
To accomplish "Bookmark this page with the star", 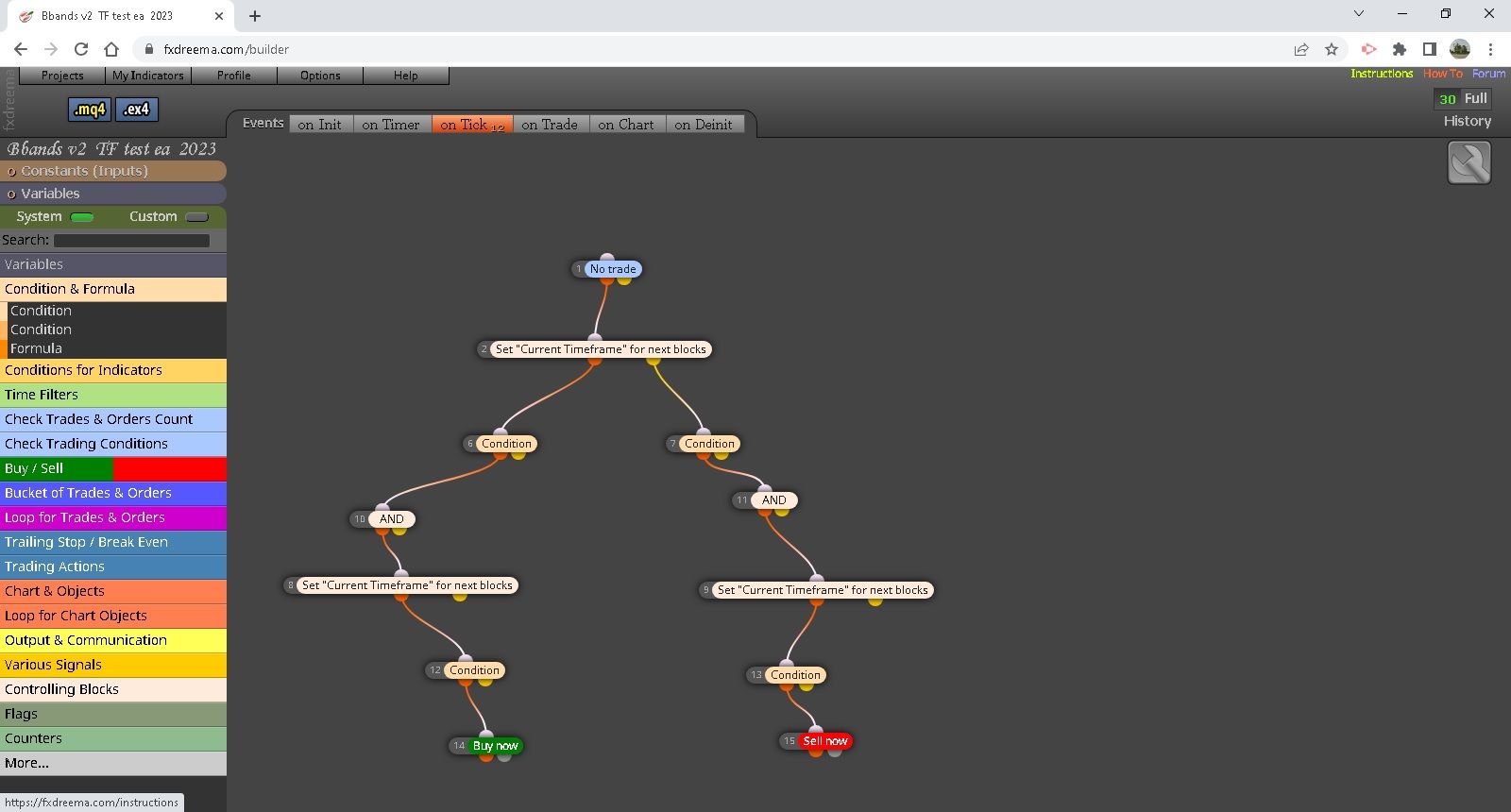I will (x=1332, y=49).
